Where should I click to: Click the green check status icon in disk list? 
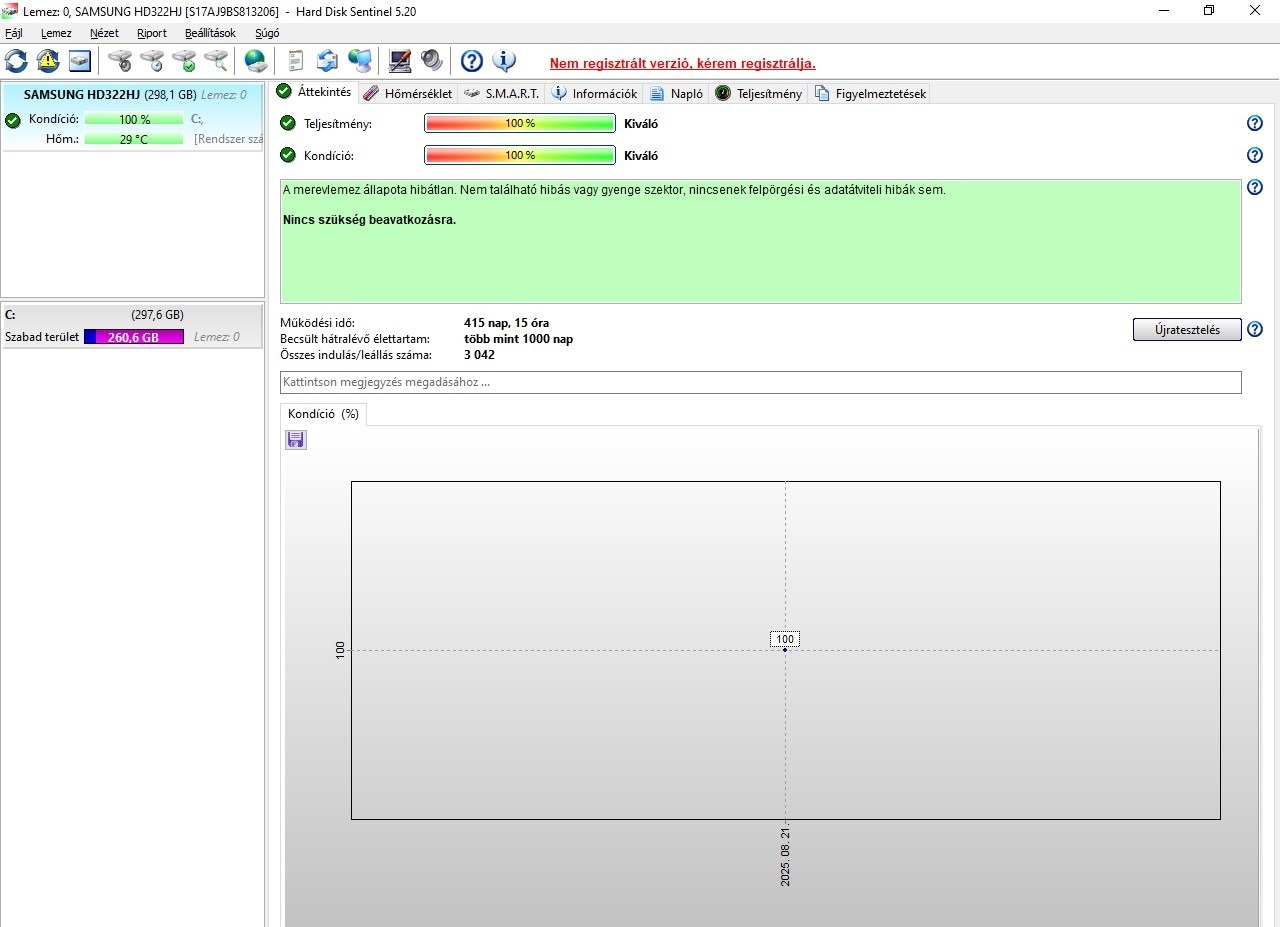[12, 120]
